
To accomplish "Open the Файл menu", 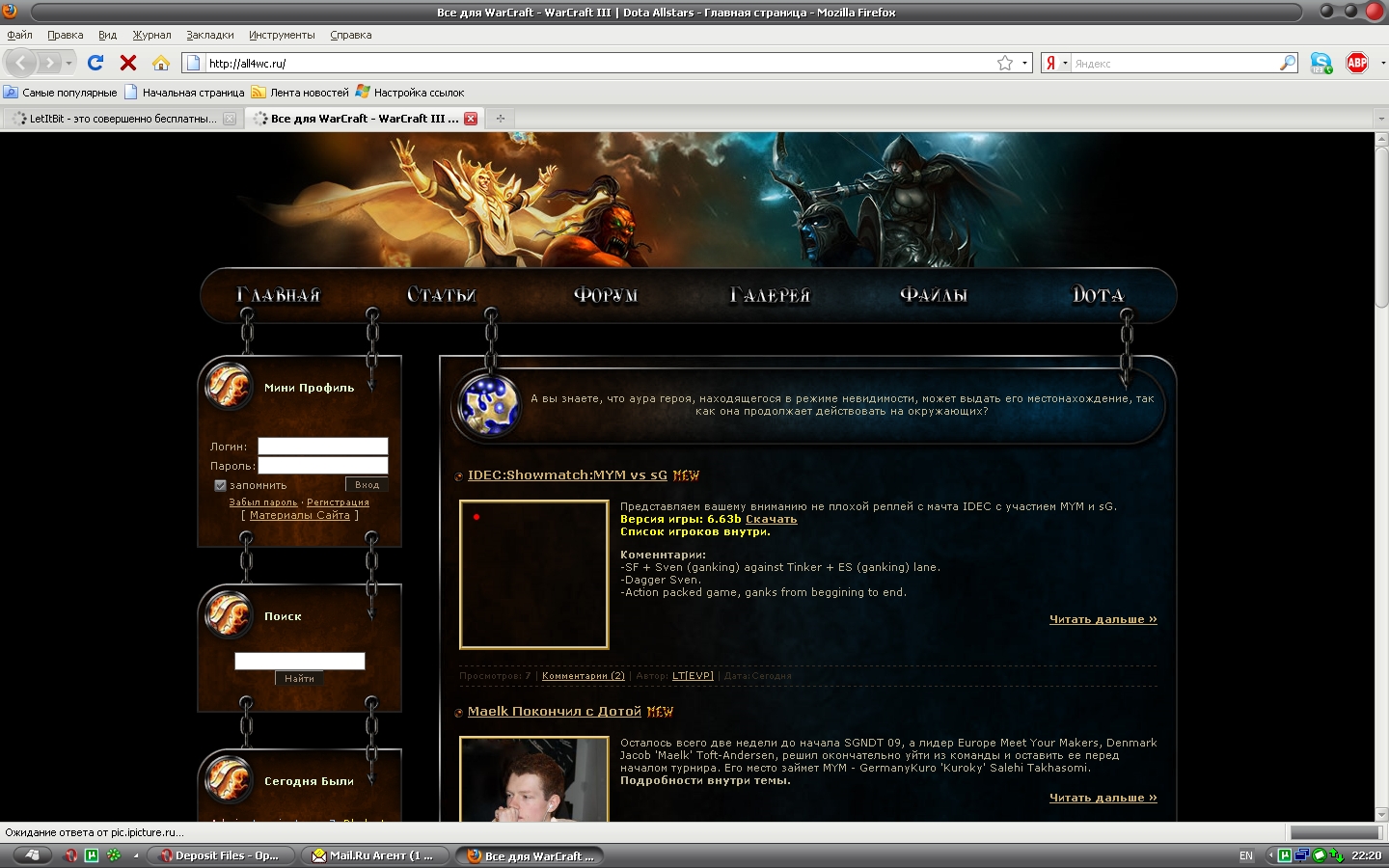I will point(19,35).
